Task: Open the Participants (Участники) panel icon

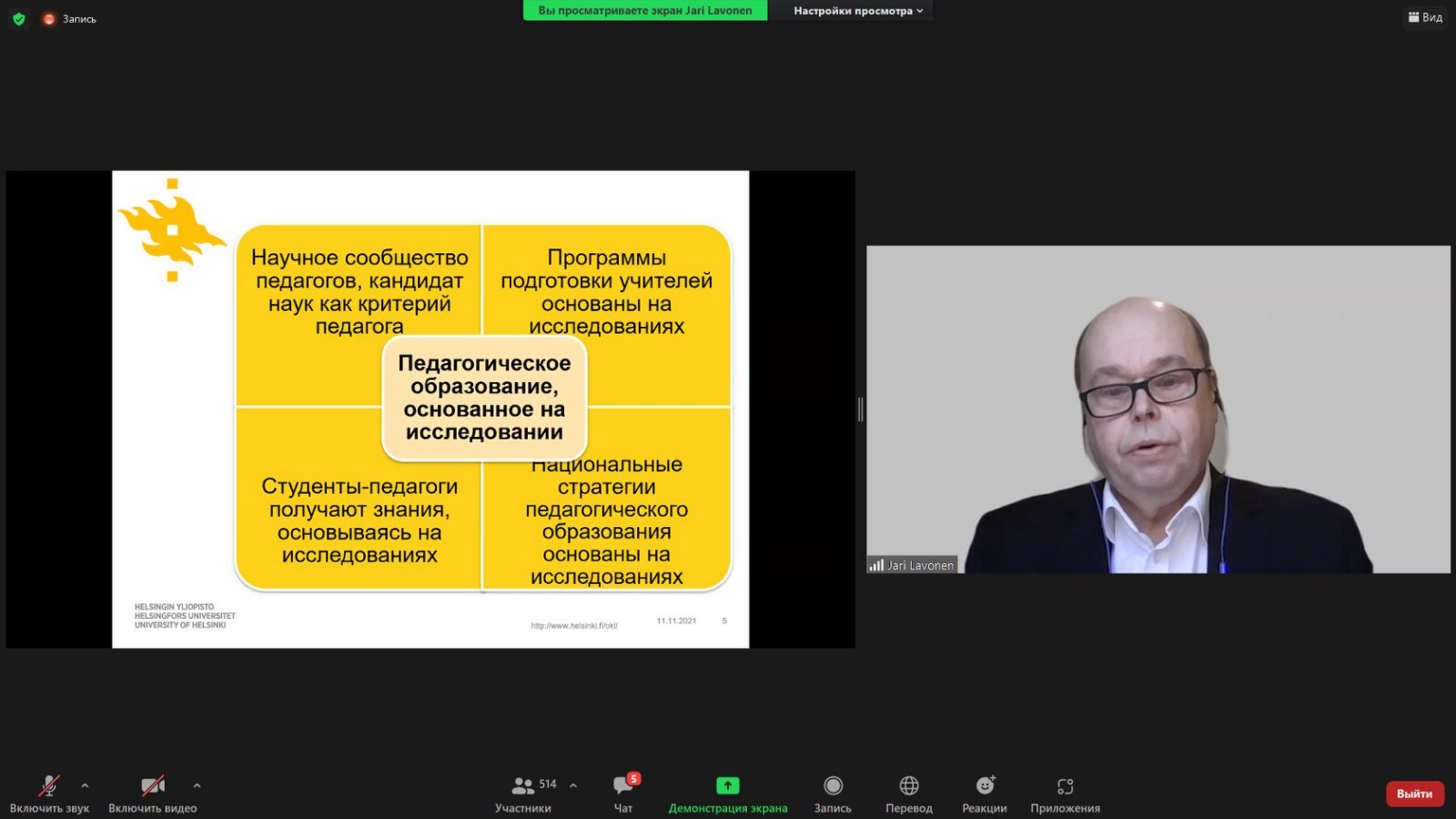Action: pyautogui.click(x=523, y=785)
